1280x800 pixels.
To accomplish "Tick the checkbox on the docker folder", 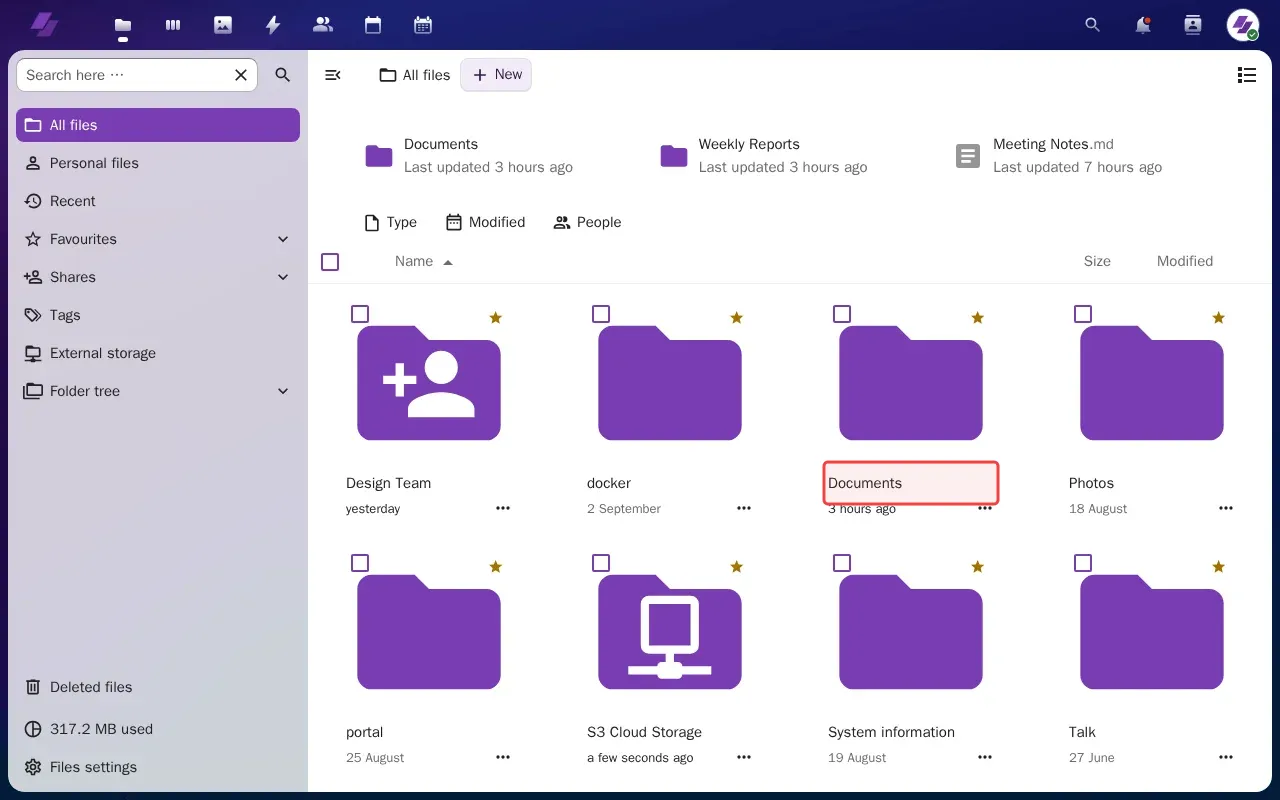I will click(601, 314).
